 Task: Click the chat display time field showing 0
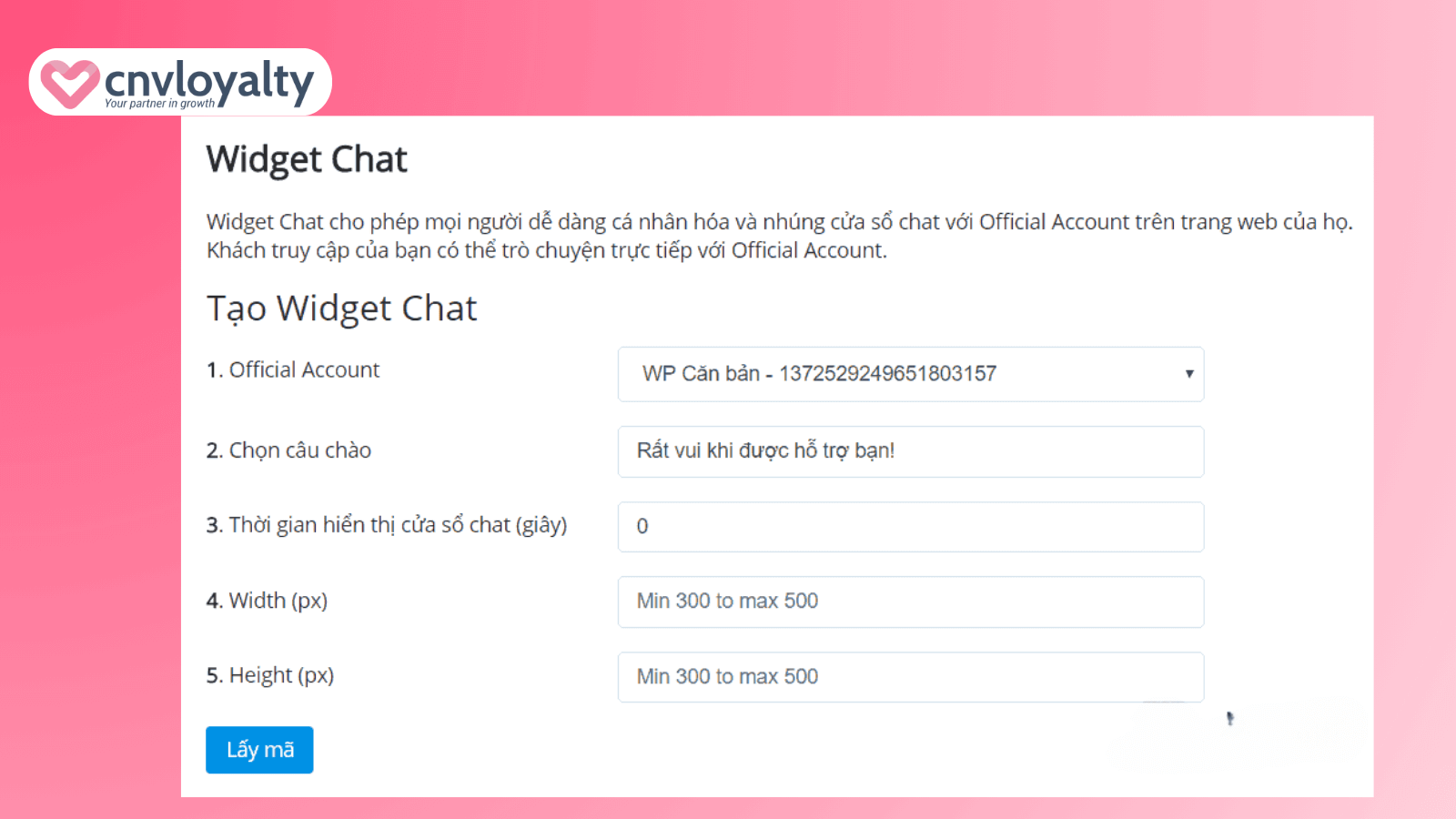coord(910,526)
